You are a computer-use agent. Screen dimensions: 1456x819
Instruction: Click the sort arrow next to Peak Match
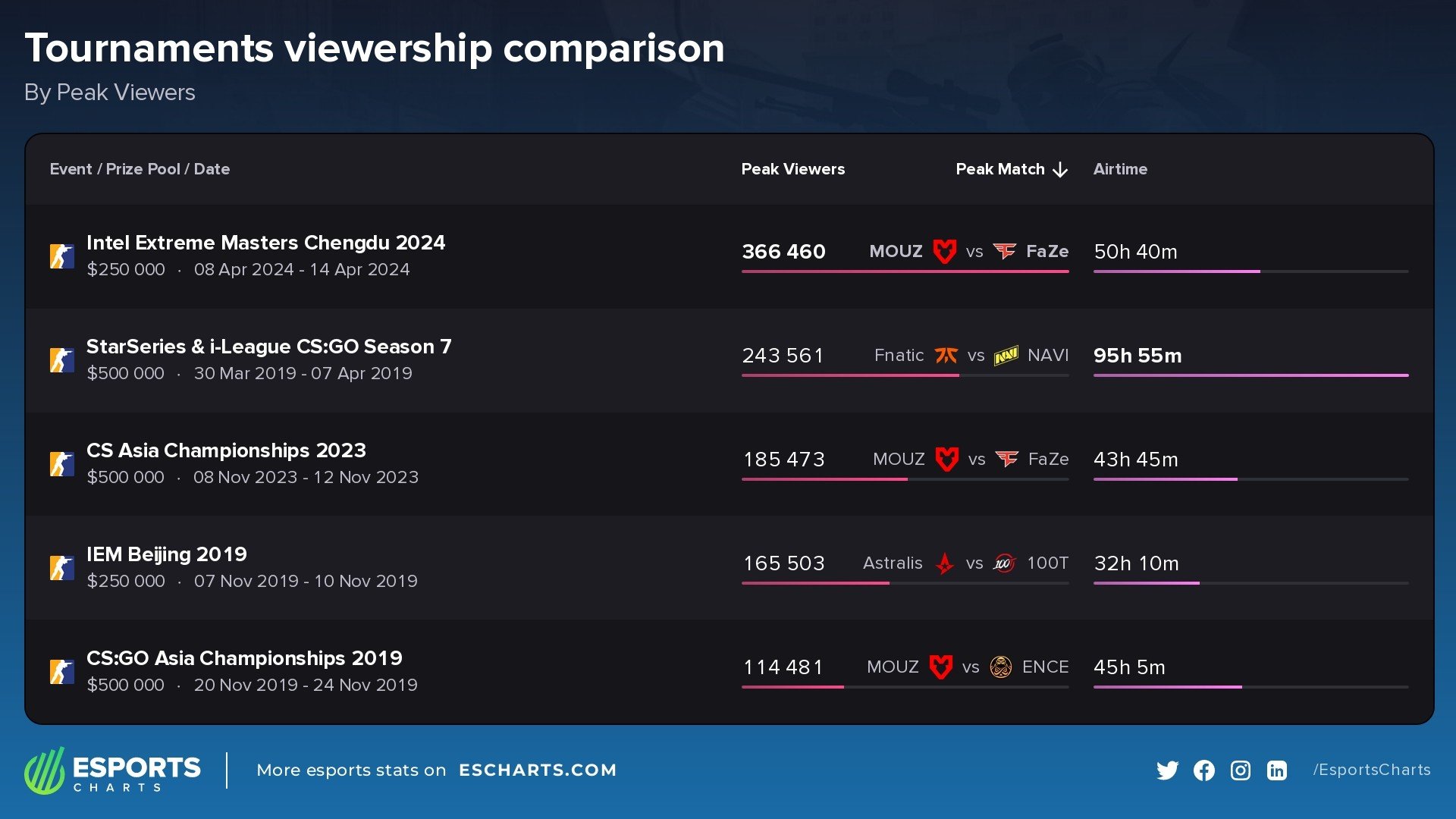point(1060,170)
